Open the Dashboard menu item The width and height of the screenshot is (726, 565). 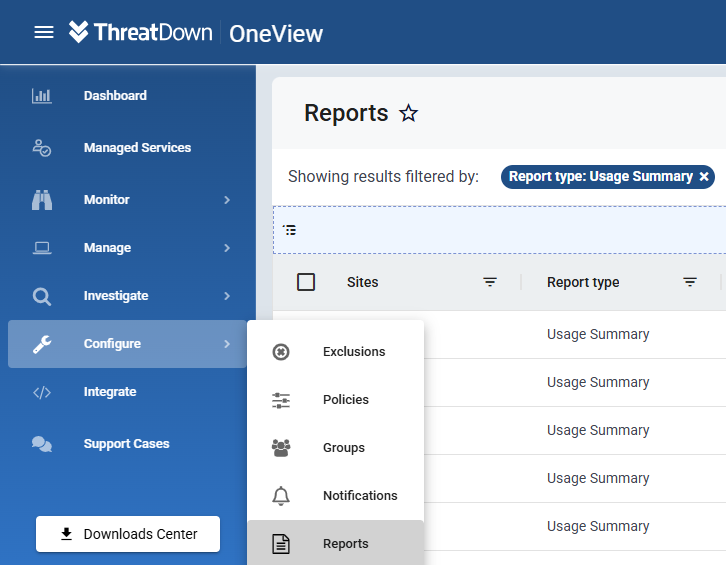pos(128,96)
